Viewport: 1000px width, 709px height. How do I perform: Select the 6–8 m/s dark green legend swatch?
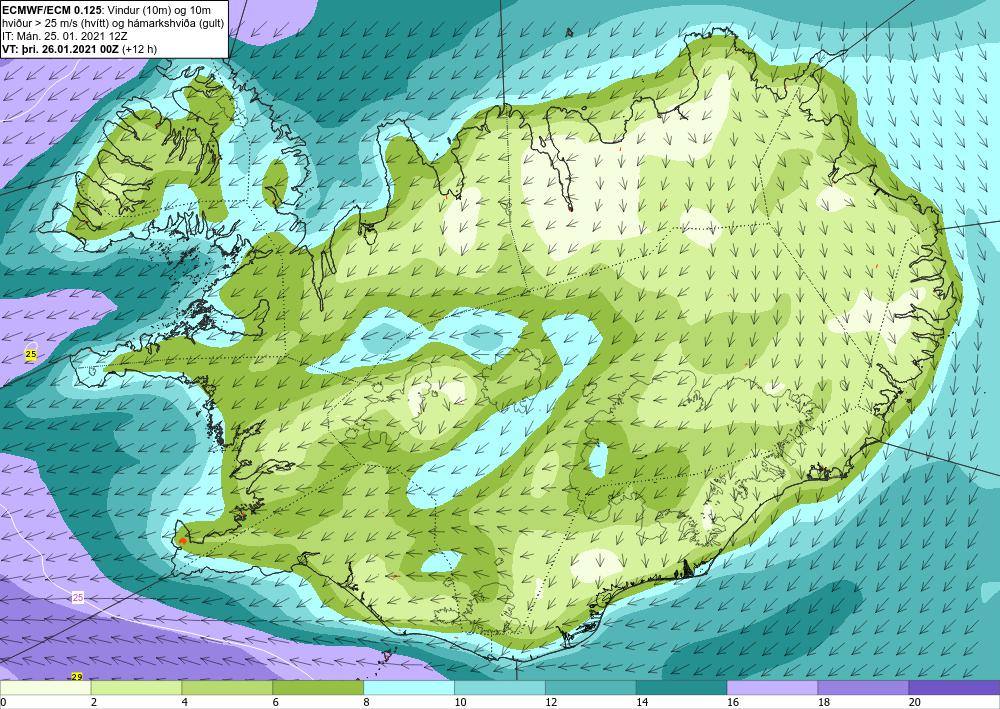pos(318,688)
